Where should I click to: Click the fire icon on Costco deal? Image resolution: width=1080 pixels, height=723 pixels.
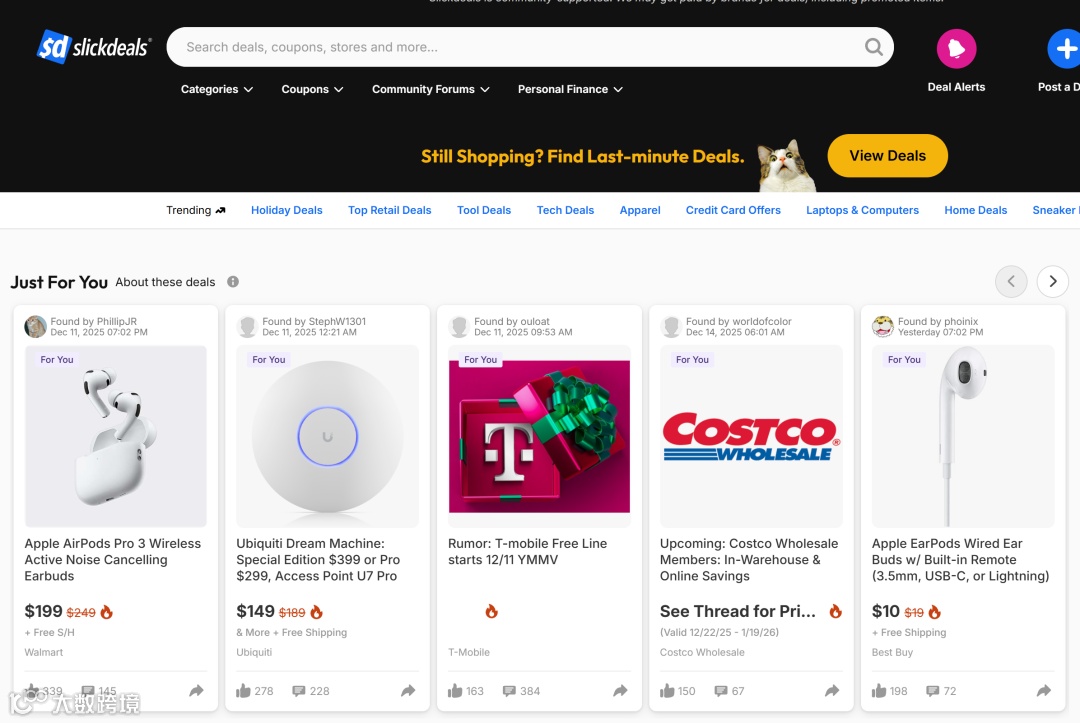pyautogui.click(x=835, y=611)
